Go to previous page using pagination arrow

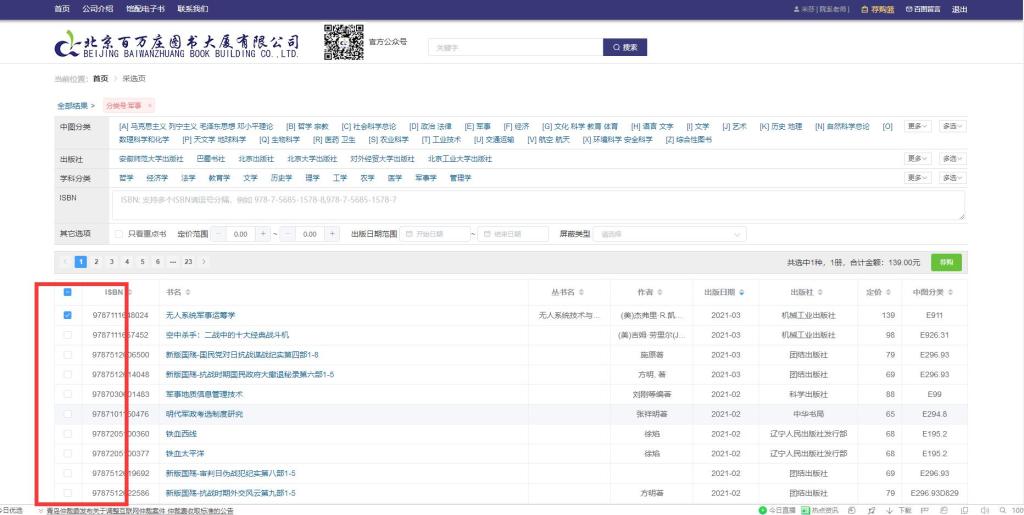pyautogui.click(x=66, y=261)
